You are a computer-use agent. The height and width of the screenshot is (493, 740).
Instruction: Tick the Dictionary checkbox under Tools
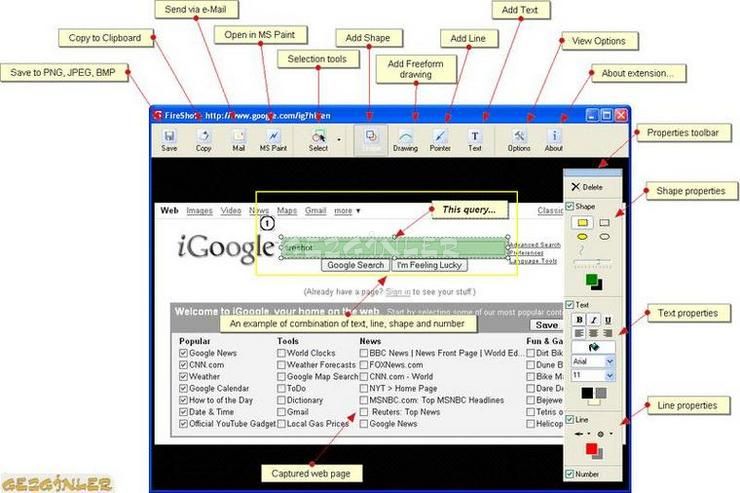pyautogui.click(x=281, y=400)
